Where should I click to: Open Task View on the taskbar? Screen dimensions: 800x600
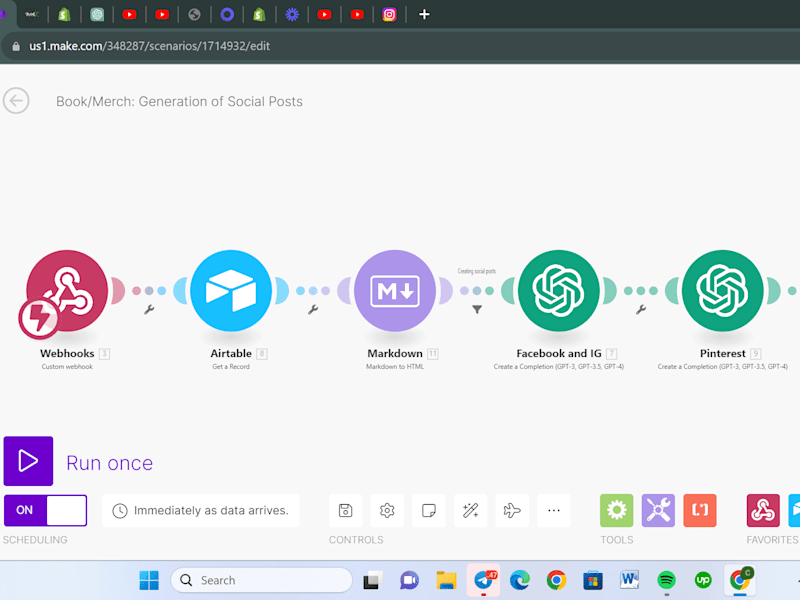(373, 580)
